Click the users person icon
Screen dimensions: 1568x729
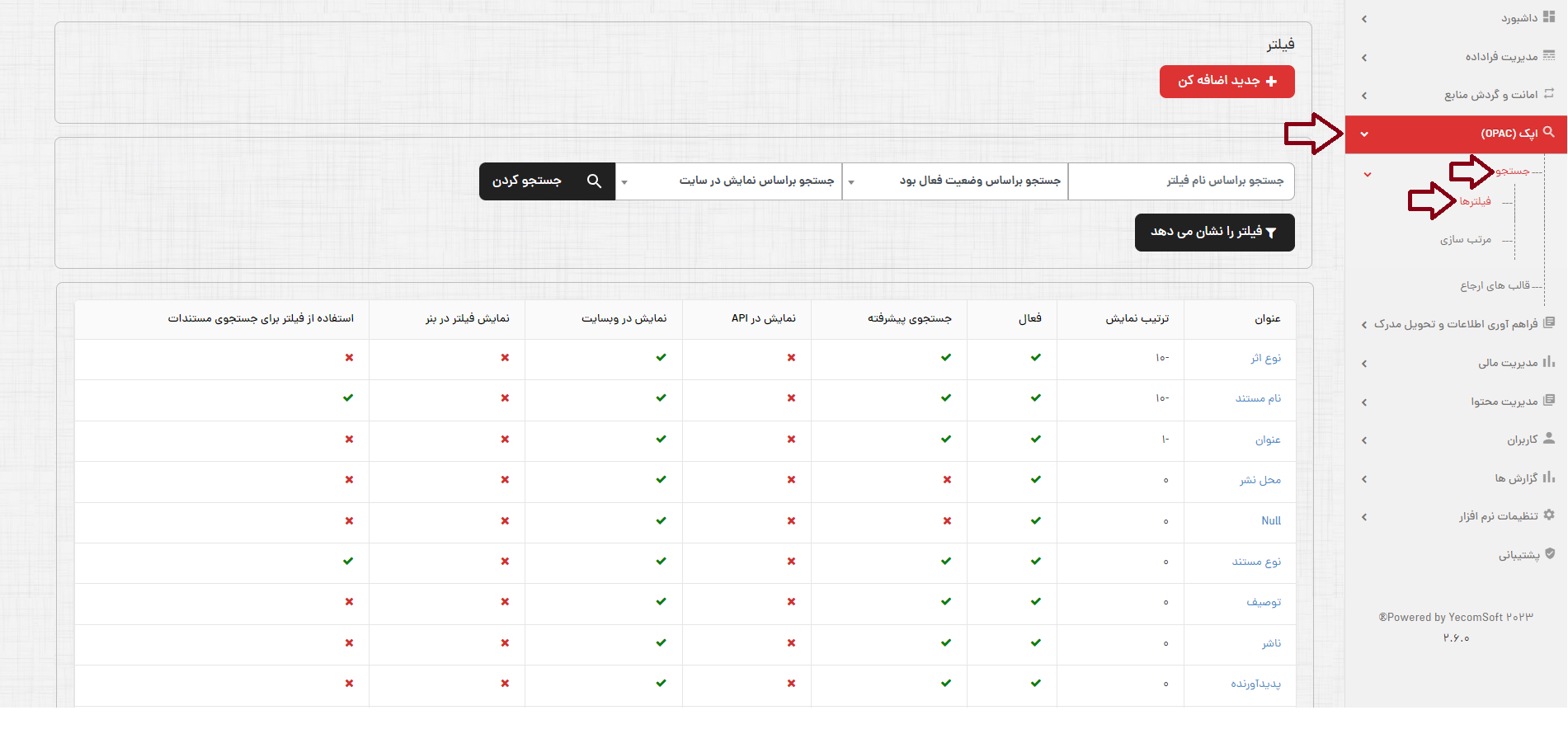pos(1548,439)
